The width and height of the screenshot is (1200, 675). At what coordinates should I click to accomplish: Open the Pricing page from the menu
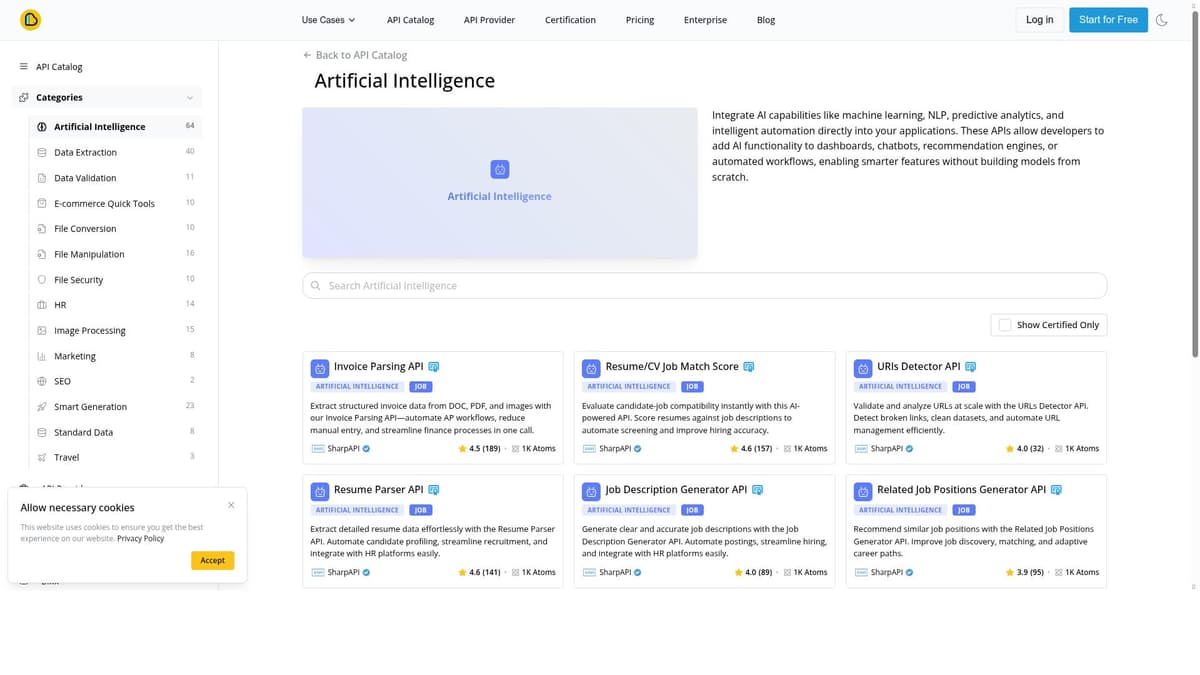coord(639,19)
